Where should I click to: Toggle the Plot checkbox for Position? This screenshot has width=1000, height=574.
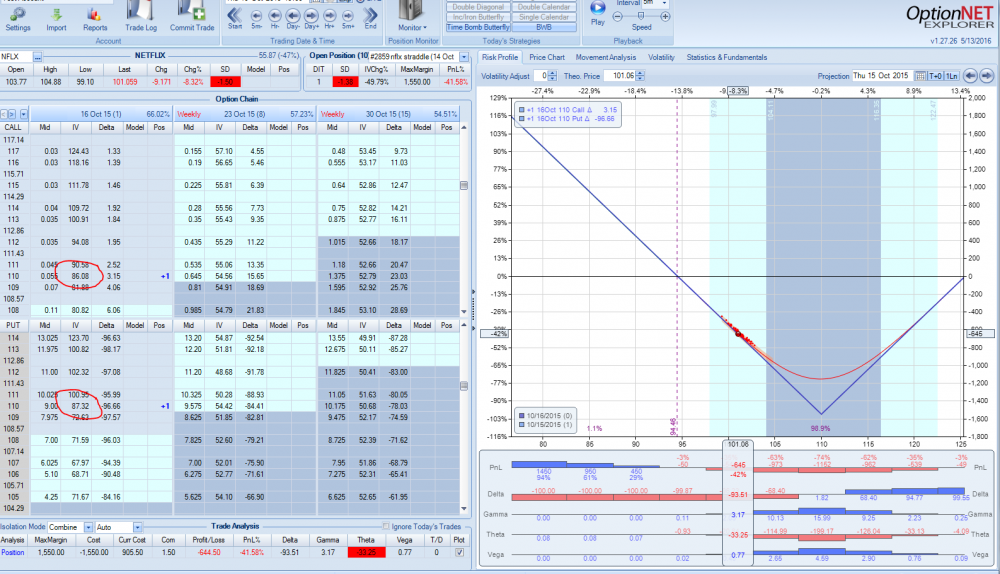pos(460,552)
